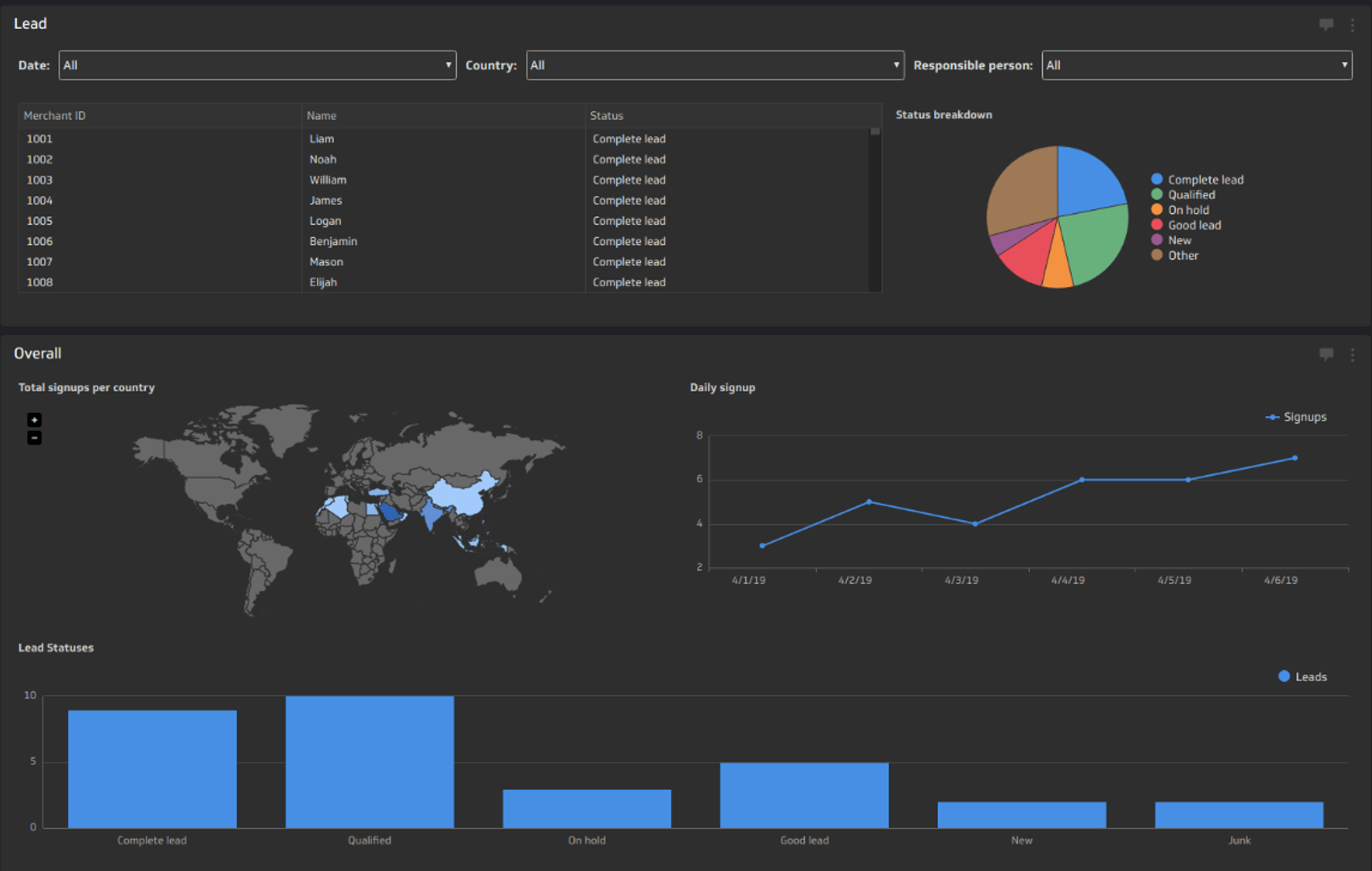Click the Name column header
Screen dimensions: 1372x871
tap(322, 116)
